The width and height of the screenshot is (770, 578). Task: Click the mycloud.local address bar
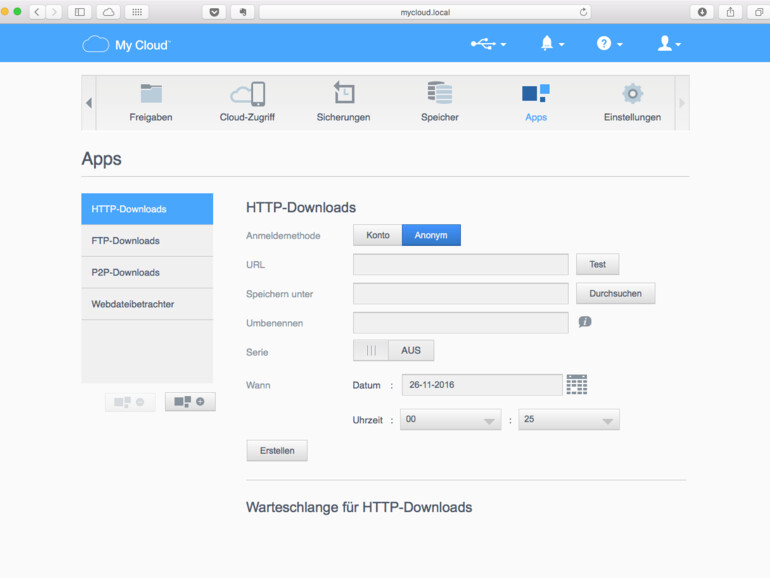point(425,12)
